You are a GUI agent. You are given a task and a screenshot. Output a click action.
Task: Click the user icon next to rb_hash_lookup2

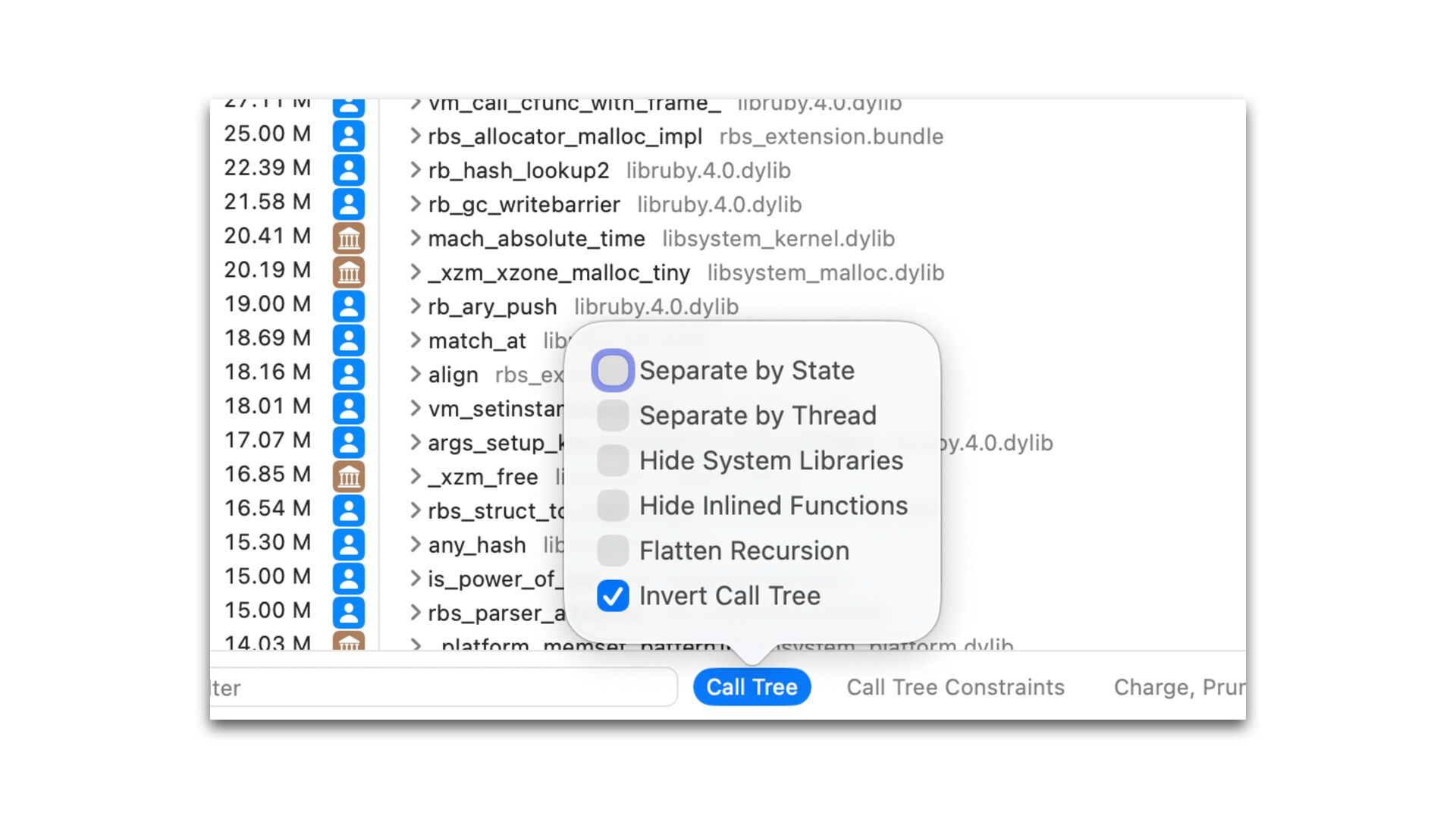click(348, 171)
